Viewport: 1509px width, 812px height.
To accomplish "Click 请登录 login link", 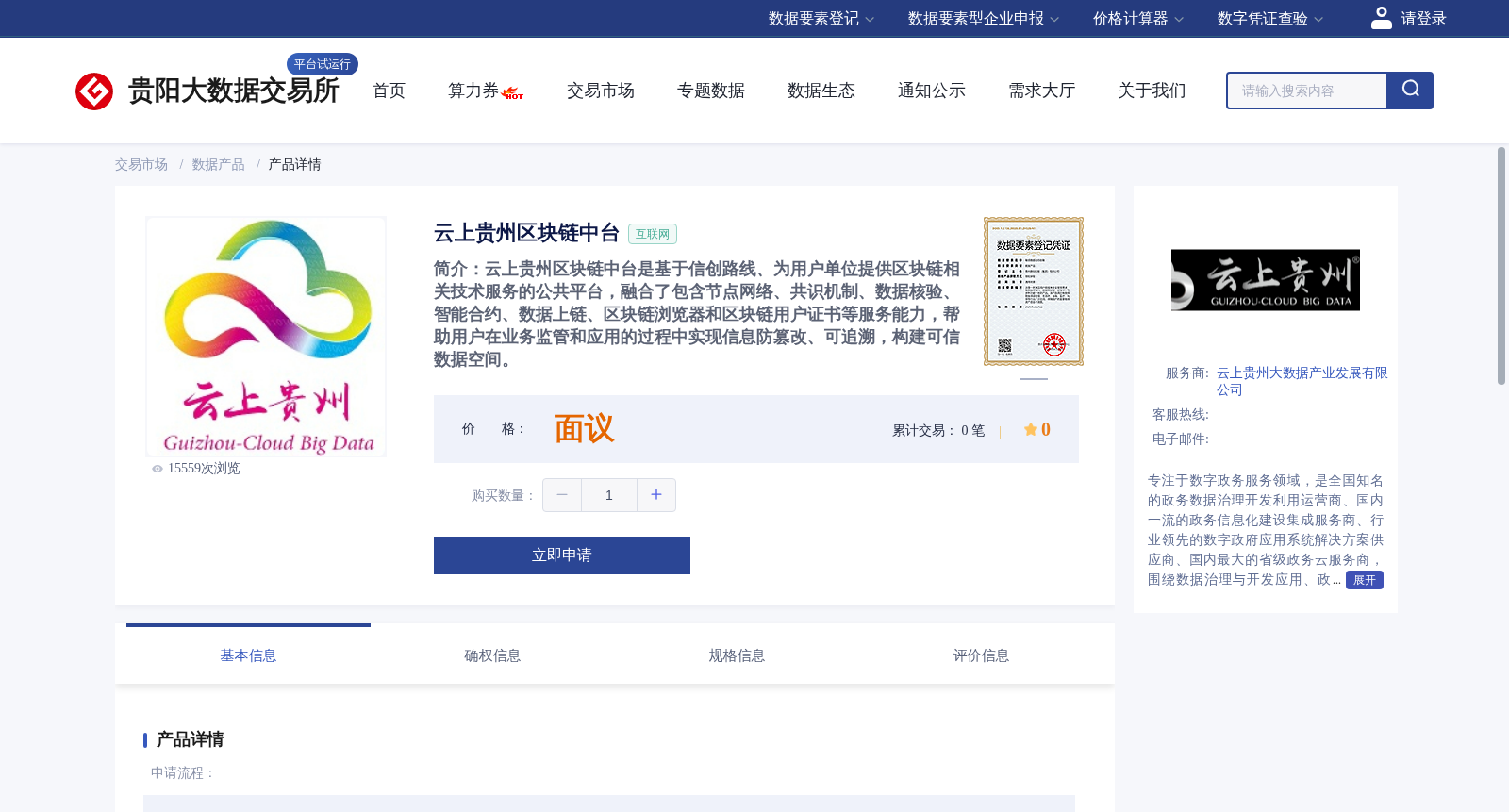I will tap(1423, 19).
